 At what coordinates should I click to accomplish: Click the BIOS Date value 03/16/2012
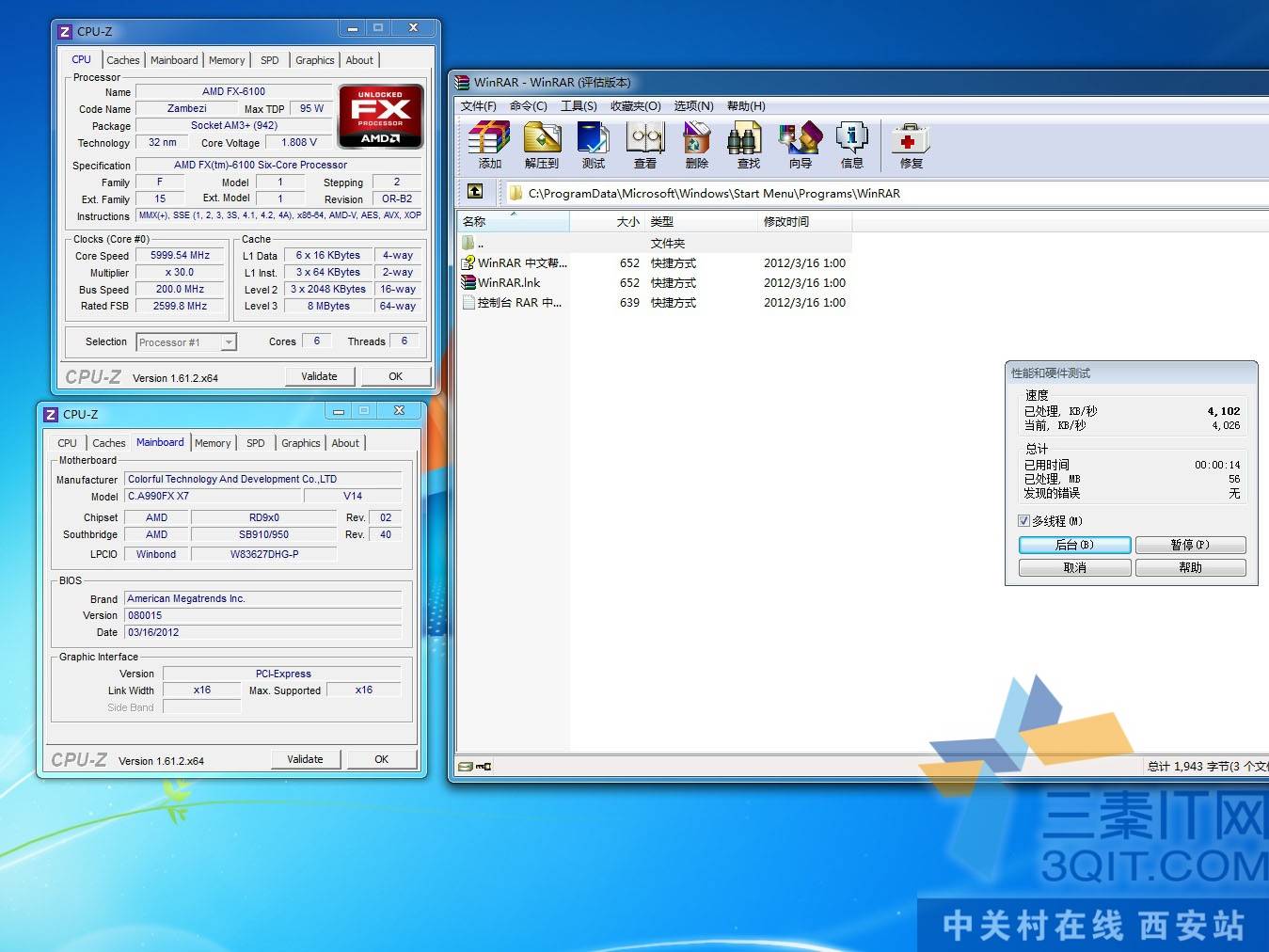pyautogui.click(x=263, y=632)
